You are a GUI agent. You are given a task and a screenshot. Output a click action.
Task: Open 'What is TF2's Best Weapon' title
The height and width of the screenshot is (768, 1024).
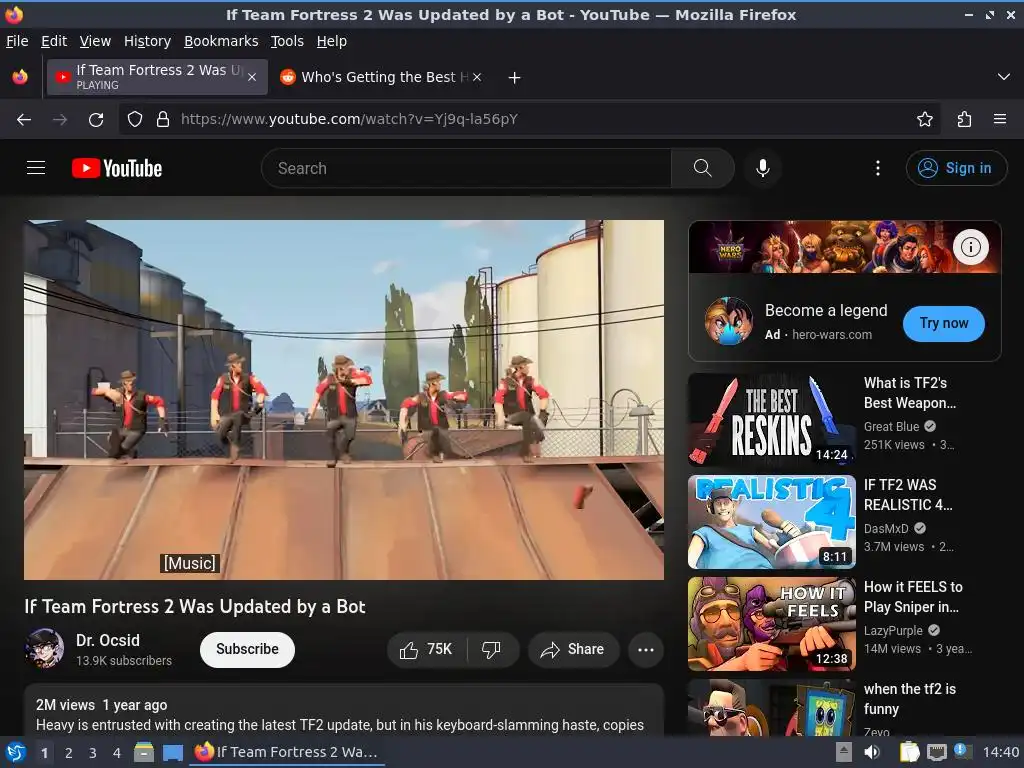910,393
